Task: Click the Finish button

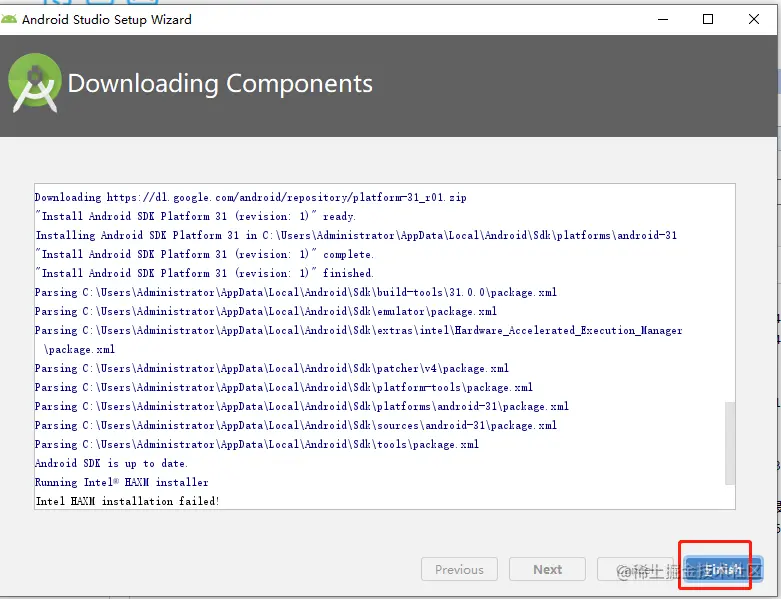Action: point(724,569)
